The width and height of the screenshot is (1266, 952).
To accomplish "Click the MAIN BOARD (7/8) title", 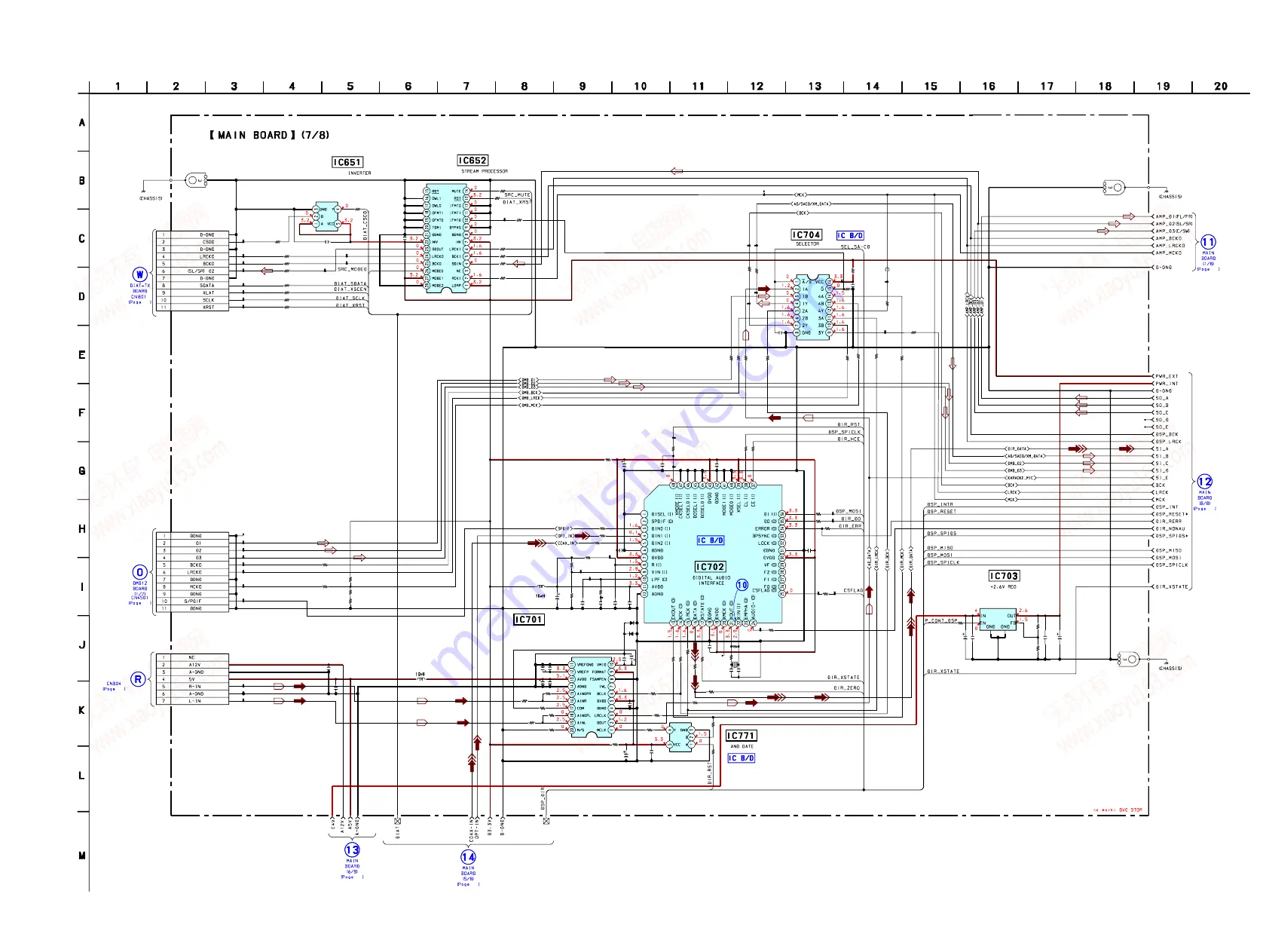I will [269, 135].
